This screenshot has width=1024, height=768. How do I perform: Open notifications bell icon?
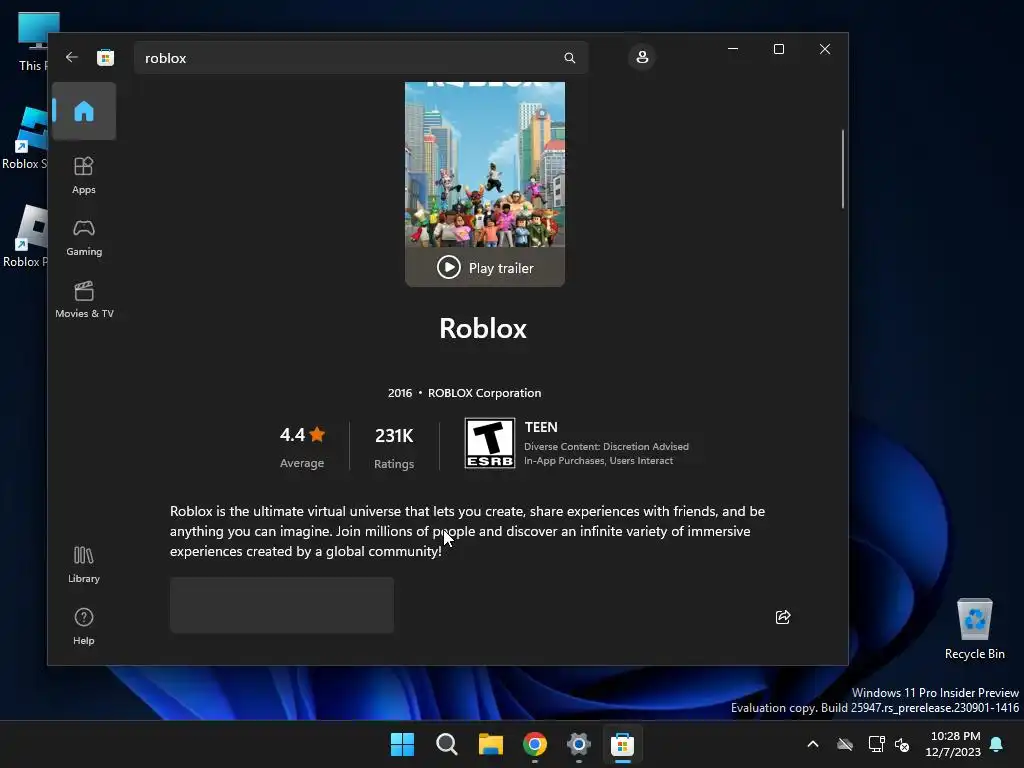[997, 744]
